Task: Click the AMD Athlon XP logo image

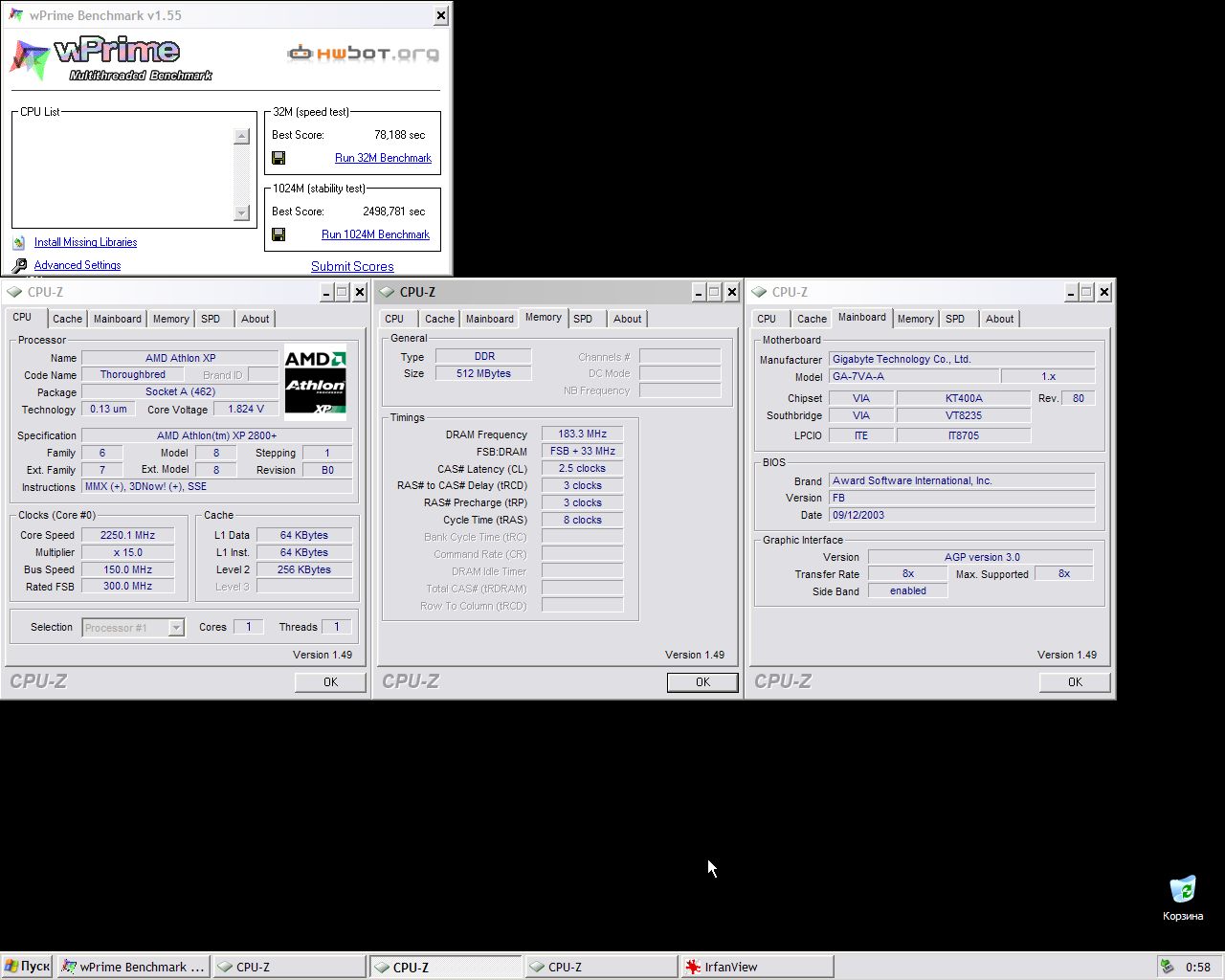Action: coord(315,382)
